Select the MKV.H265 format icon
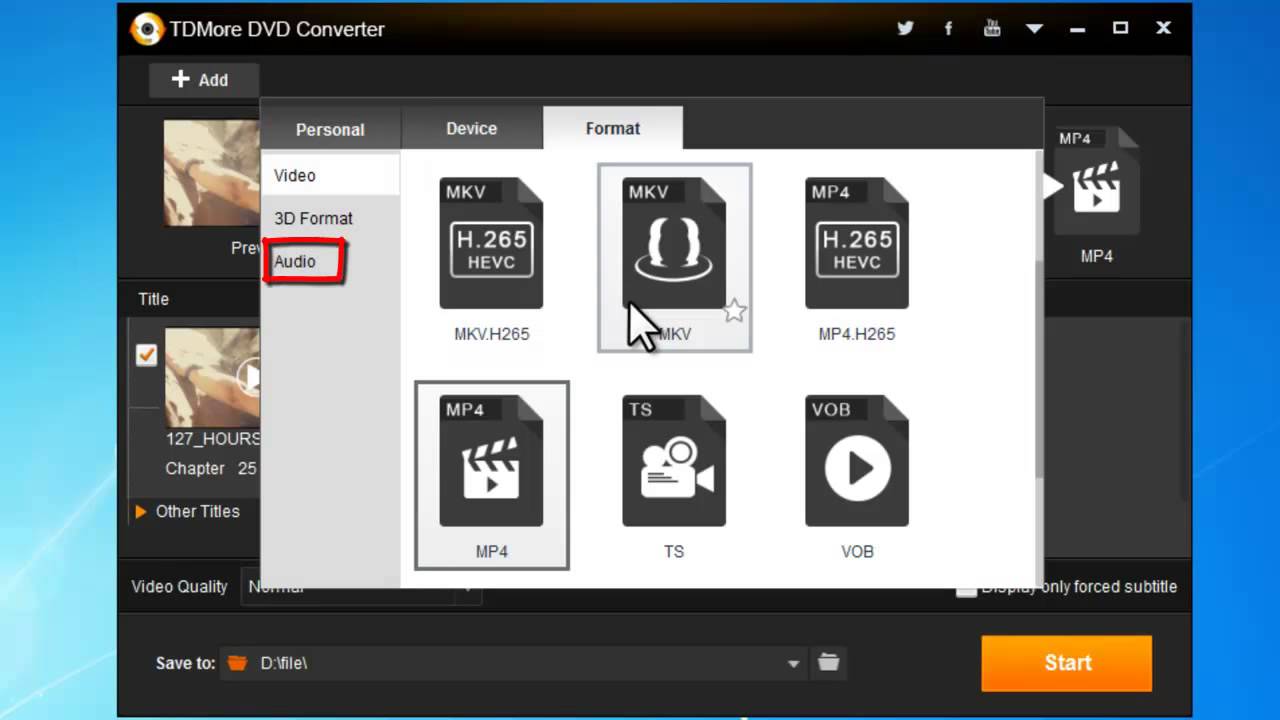 tap(491, 243)
